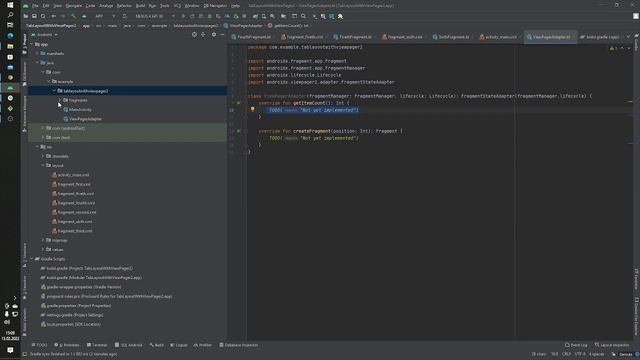Select fragment_third.xml in layout folder
This screenshot has height=360, width=640.
coord(72,231)
